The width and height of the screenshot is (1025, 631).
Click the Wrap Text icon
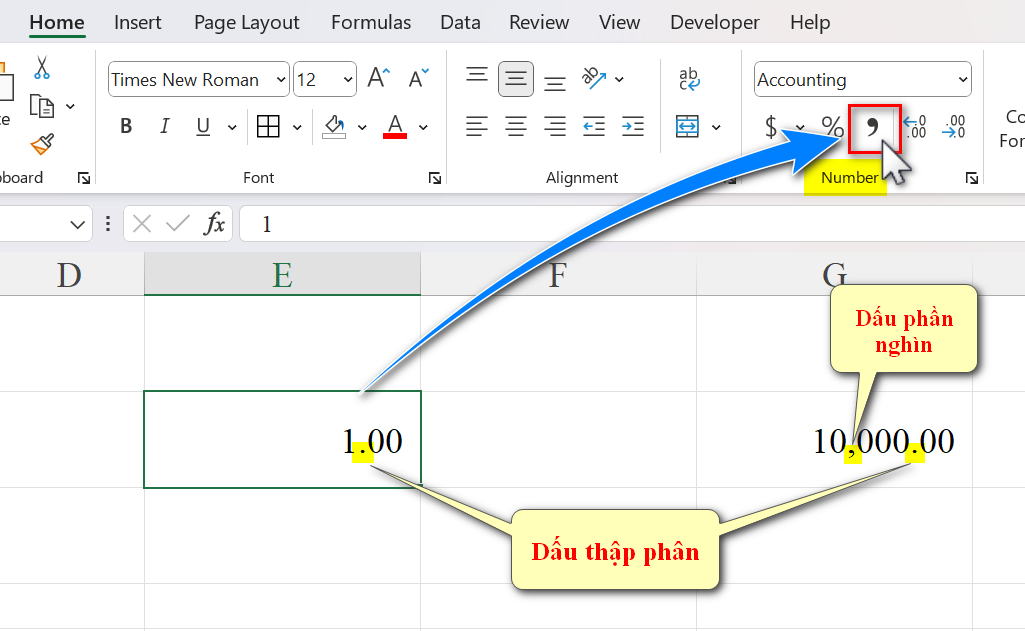[x=689, y=79]
